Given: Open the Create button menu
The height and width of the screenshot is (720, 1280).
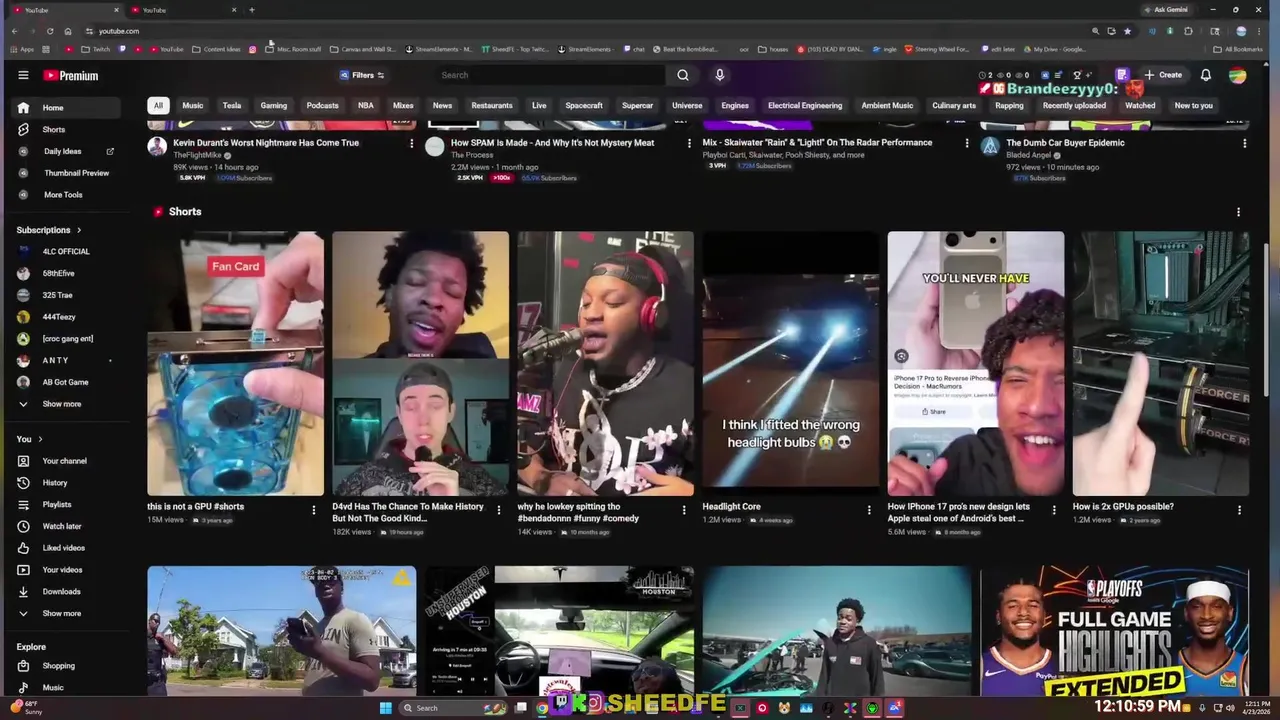Looking at the screenshot, I should pos(1164,75).
